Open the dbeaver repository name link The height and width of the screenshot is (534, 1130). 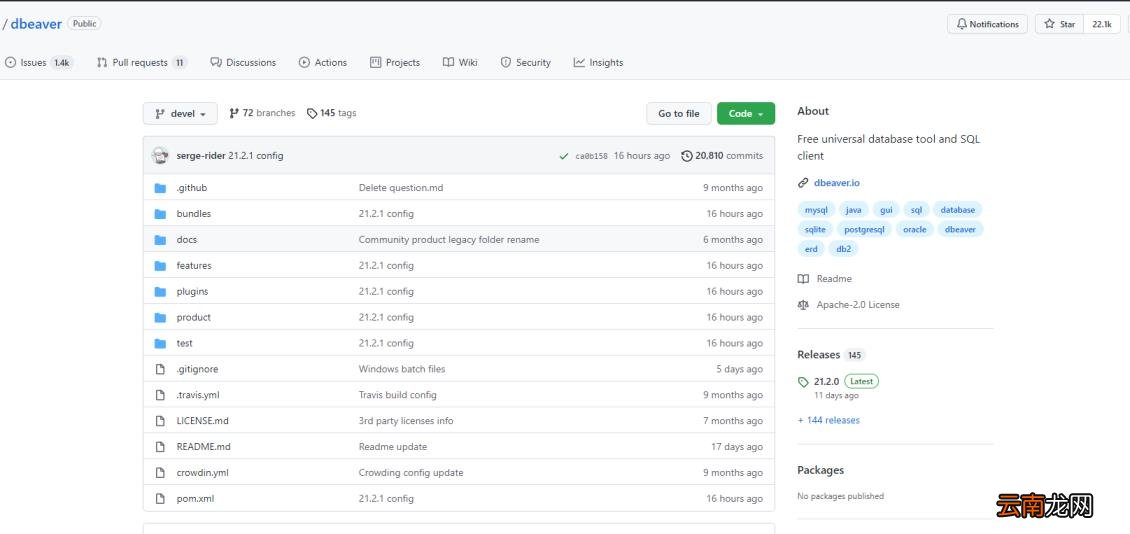36,24
